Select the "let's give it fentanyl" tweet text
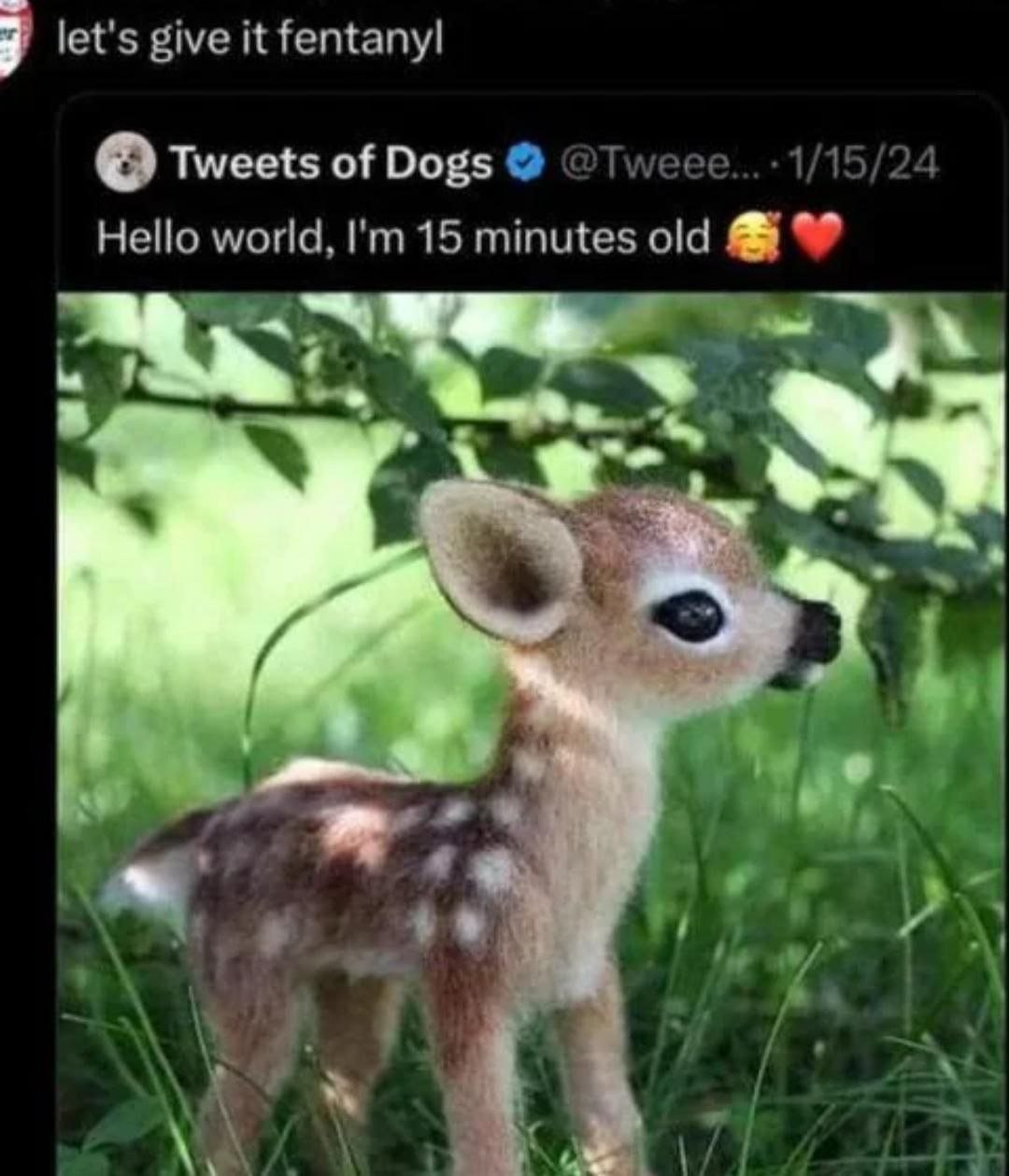Image resolution: width=1009 pixels, height=1176 pixels. pos(250,40)
